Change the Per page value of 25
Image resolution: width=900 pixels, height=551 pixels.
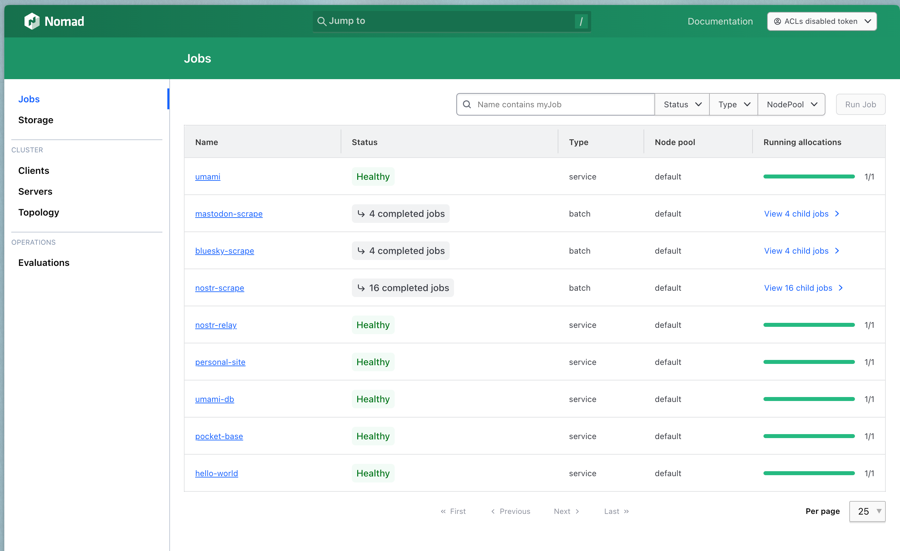pyautogui.click(x=867, y=511)
